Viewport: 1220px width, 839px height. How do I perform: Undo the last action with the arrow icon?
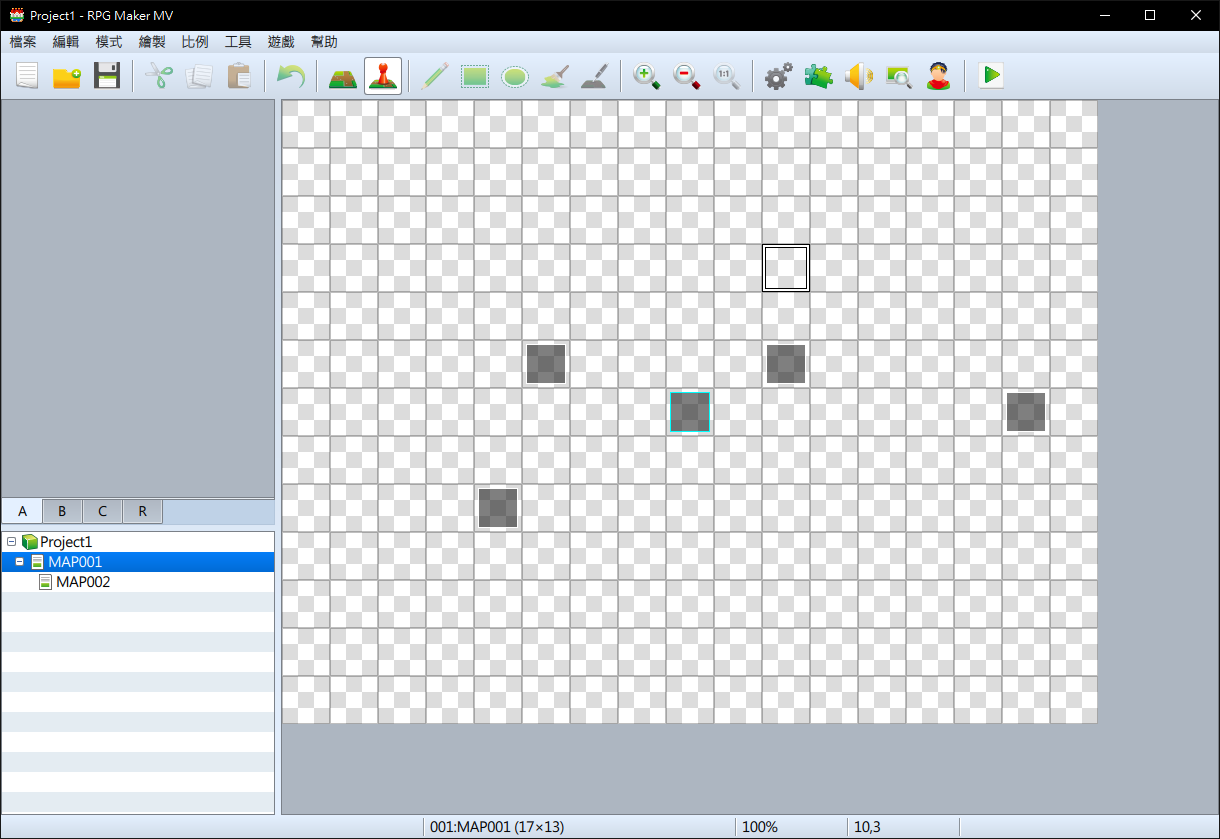(x=290, y=76)
